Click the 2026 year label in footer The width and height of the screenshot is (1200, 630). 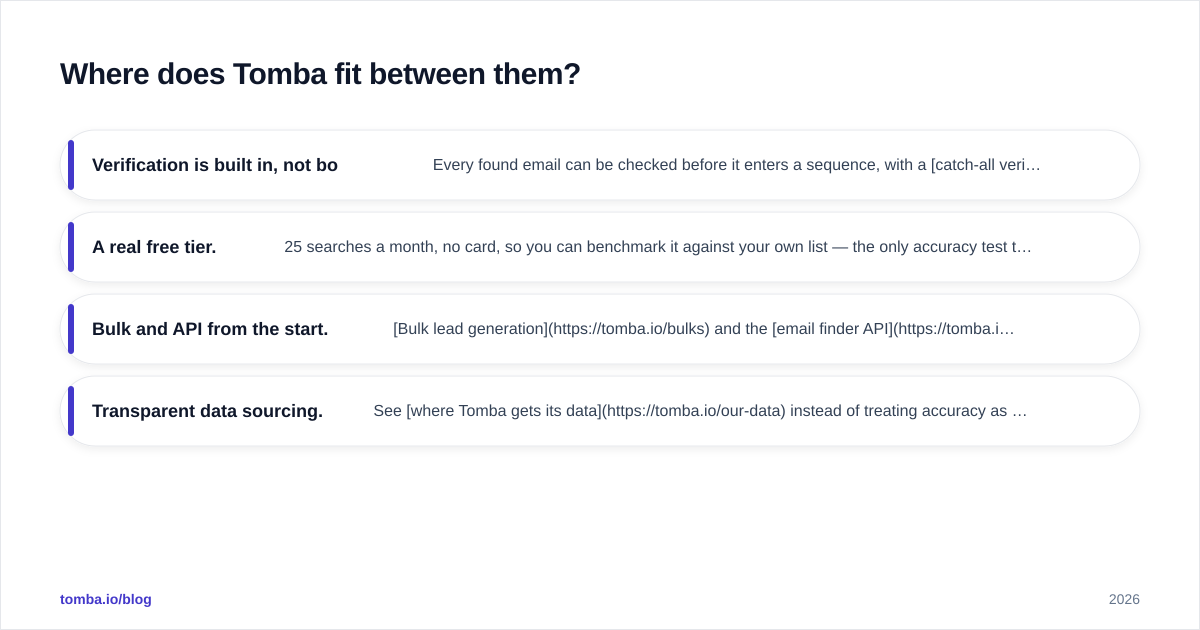tap(1124, 599)
